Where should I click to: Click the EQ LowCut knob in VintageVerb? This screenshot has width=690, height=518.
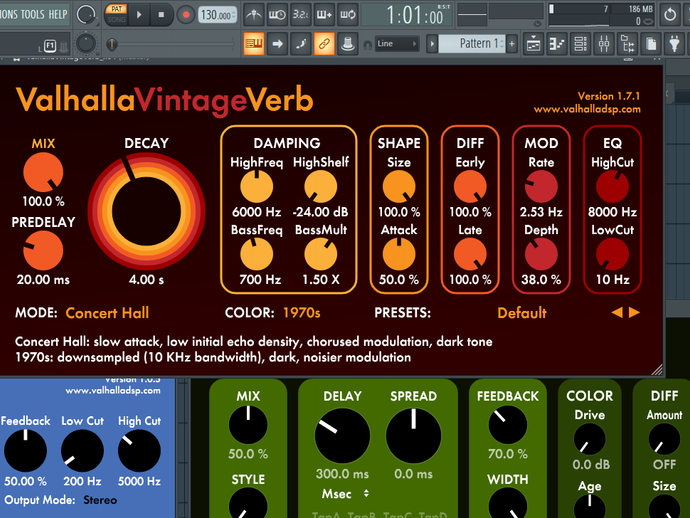coord(613,254)
